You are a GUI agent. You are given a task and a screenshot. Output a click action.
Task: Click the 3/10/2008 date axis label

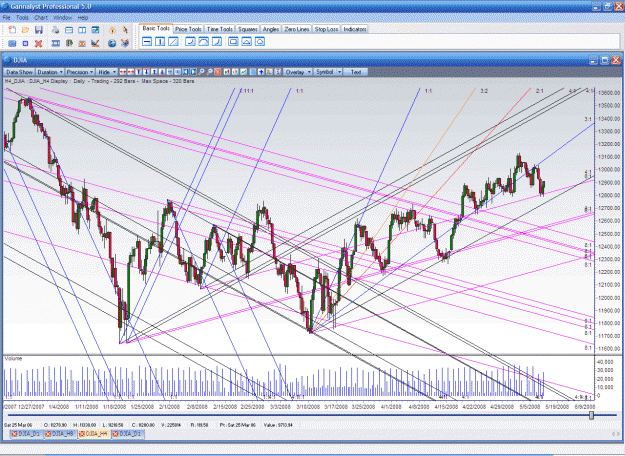(x=308, y=407)
